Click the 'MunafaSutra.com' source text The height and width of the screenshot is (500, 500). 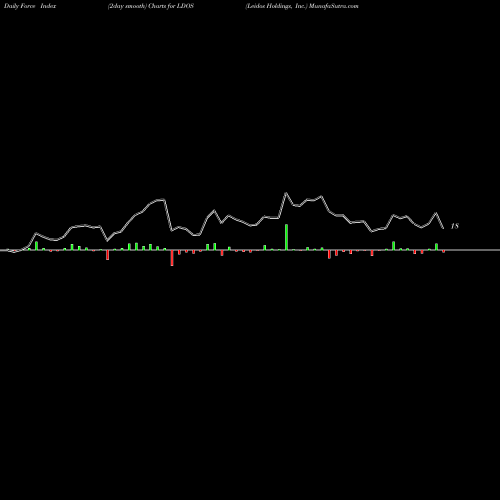tap(334, 6)
